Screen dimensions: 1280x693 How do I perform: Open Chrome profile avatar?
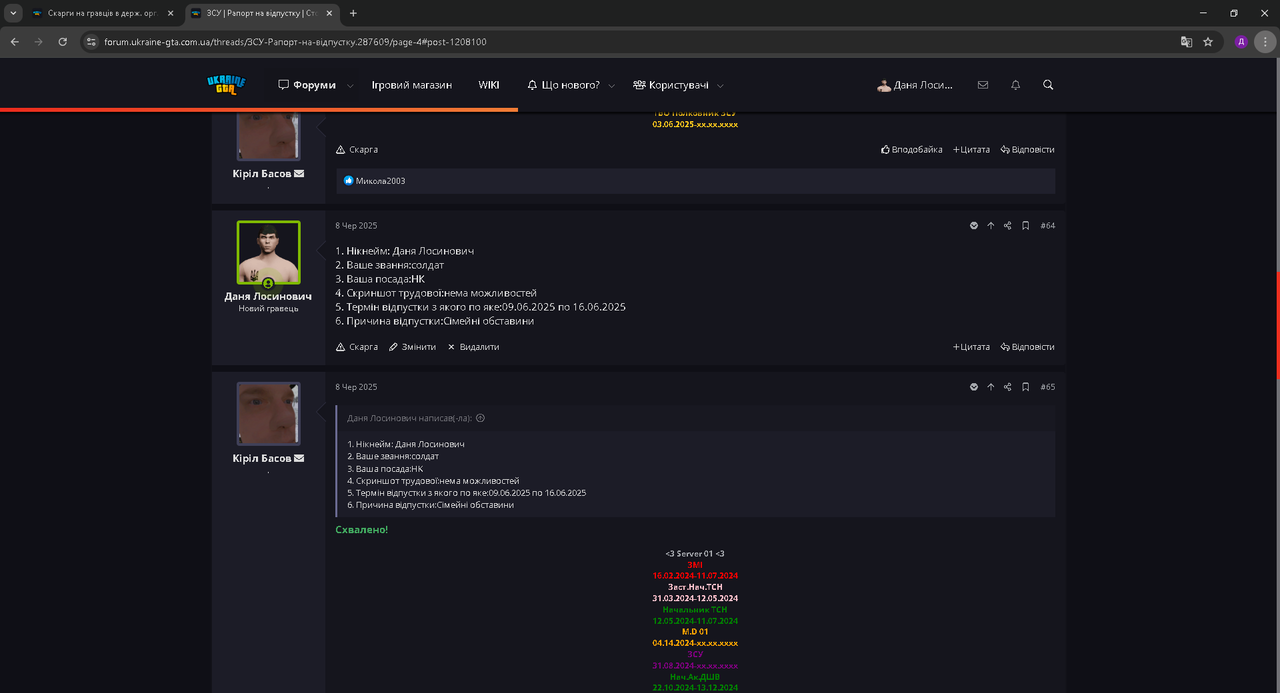click(x=1241, y=42)
